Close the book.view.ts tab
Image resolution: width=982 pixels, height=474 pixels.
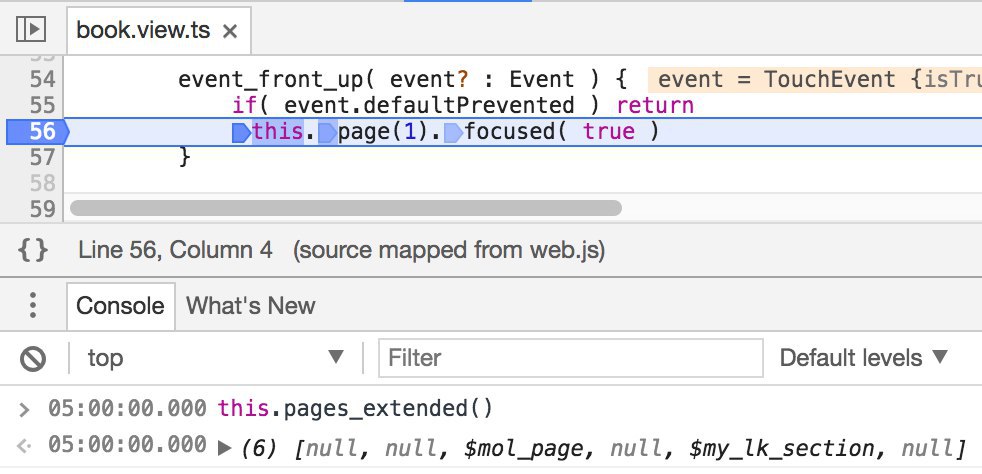click(x=230, y=31)
